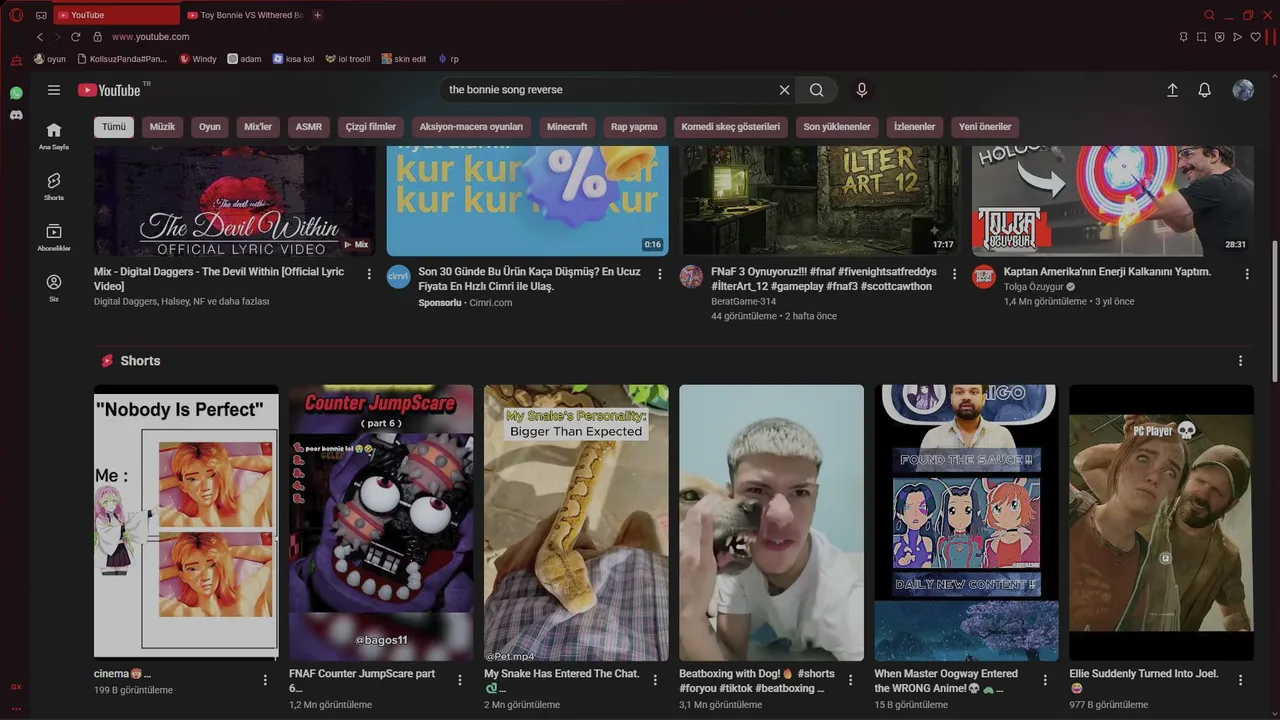Open new tab with plus button
The image size is (1280, 720).
[x=317, y=15]
